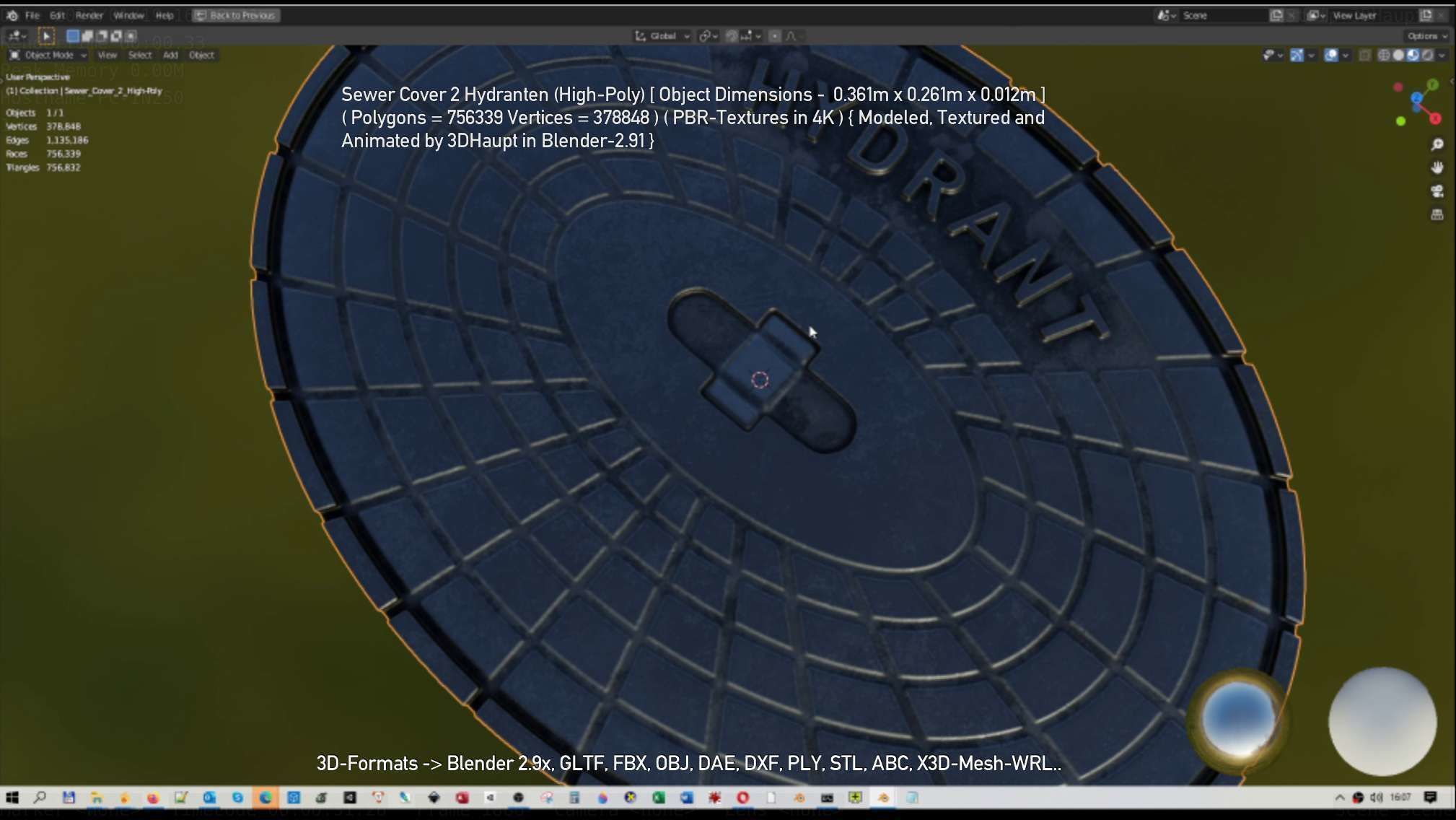Open the Edit menu
1456x820 pixels.
point(58,15)
